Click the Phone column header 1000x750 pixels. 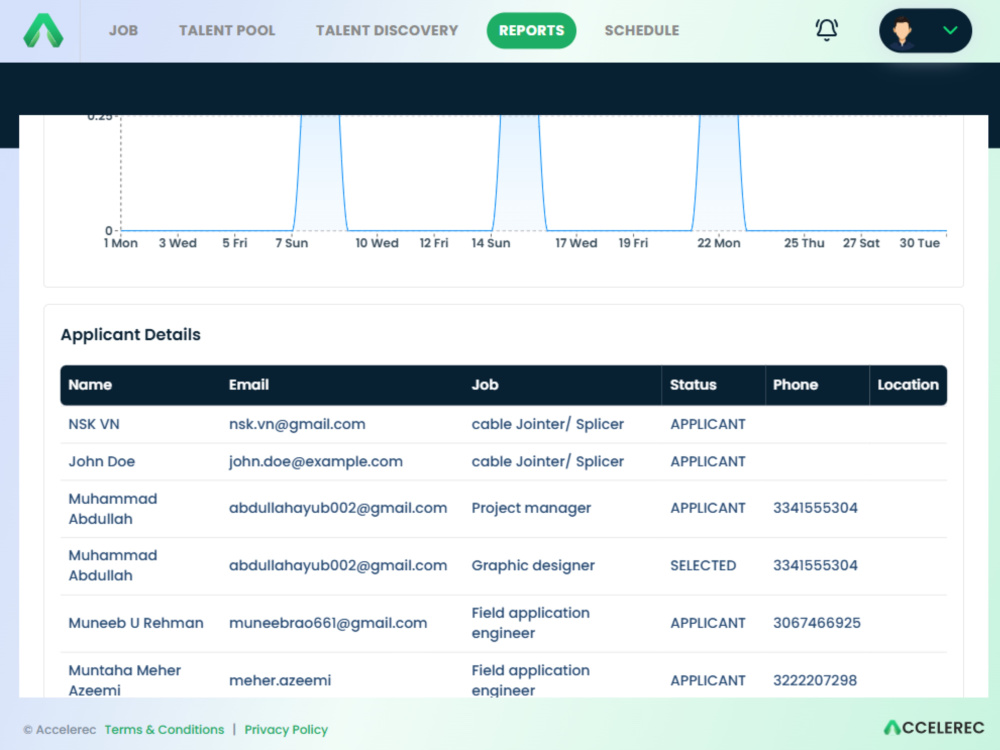coord(795,385)
